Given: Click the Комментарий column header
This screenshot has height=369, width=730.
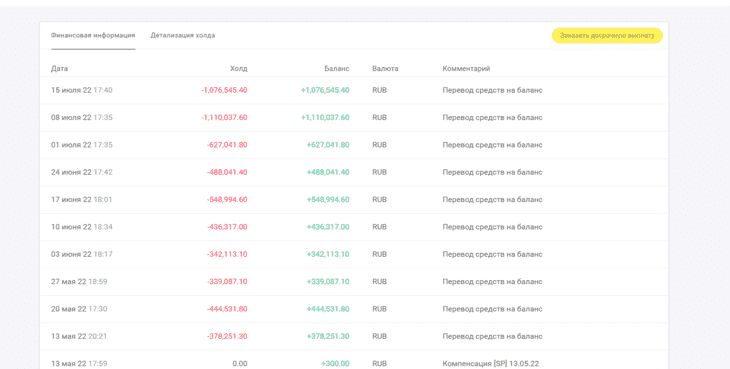Looking at the screenshot, I should point(466,68).
